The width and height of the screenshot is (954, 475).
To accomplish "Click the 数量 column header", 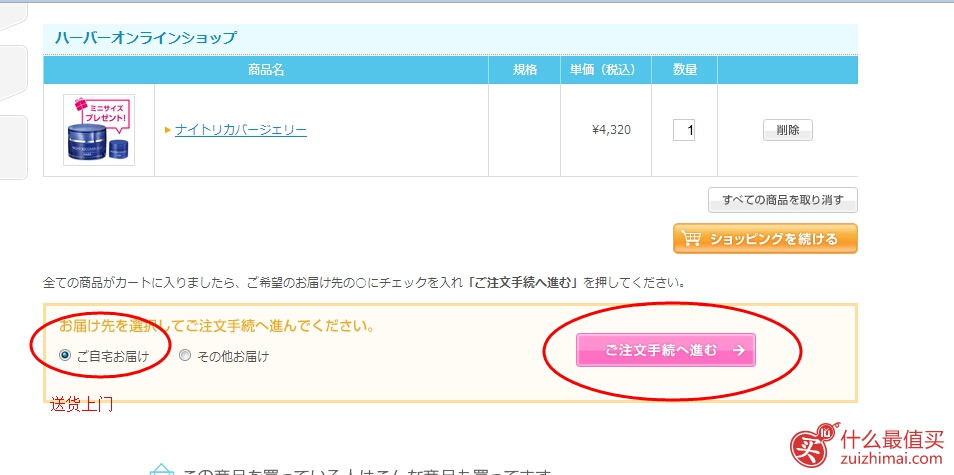I will pyautogui.click(x=684, y=70).
